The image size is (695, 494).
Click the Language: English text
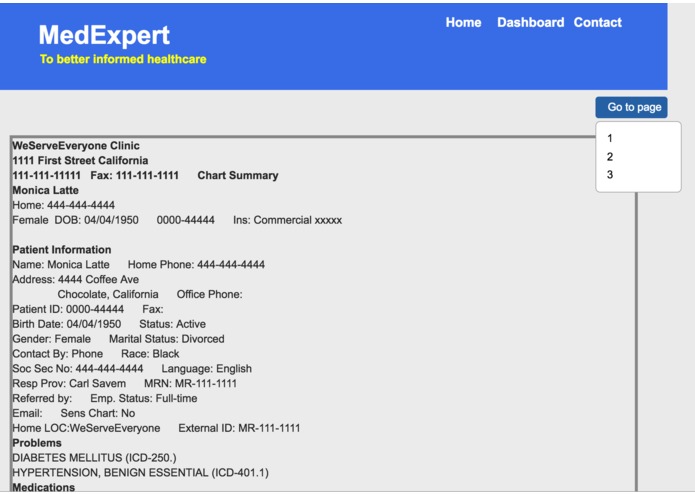(207, 369)
